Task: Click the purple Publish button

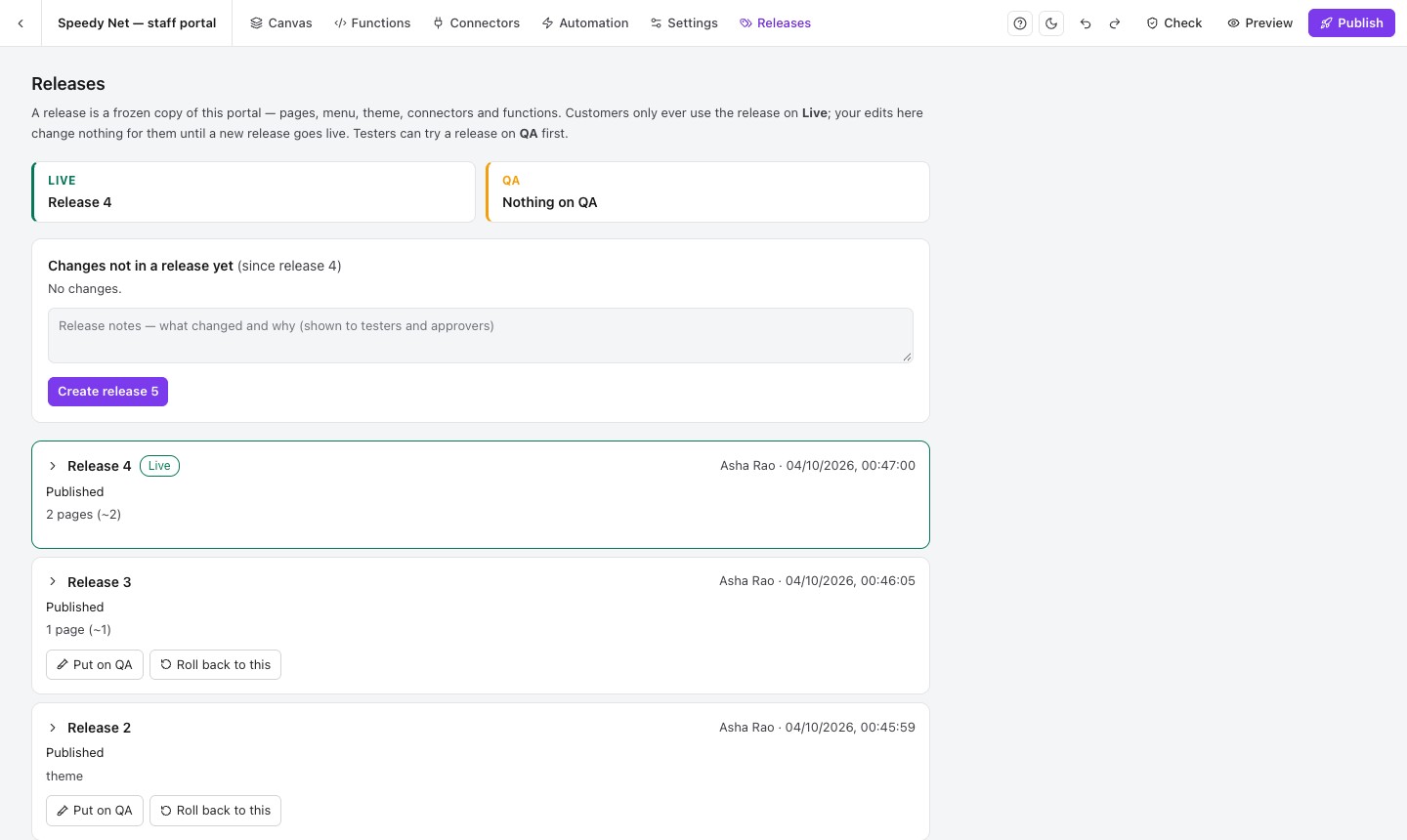Action: click(x=1351, y=23)
